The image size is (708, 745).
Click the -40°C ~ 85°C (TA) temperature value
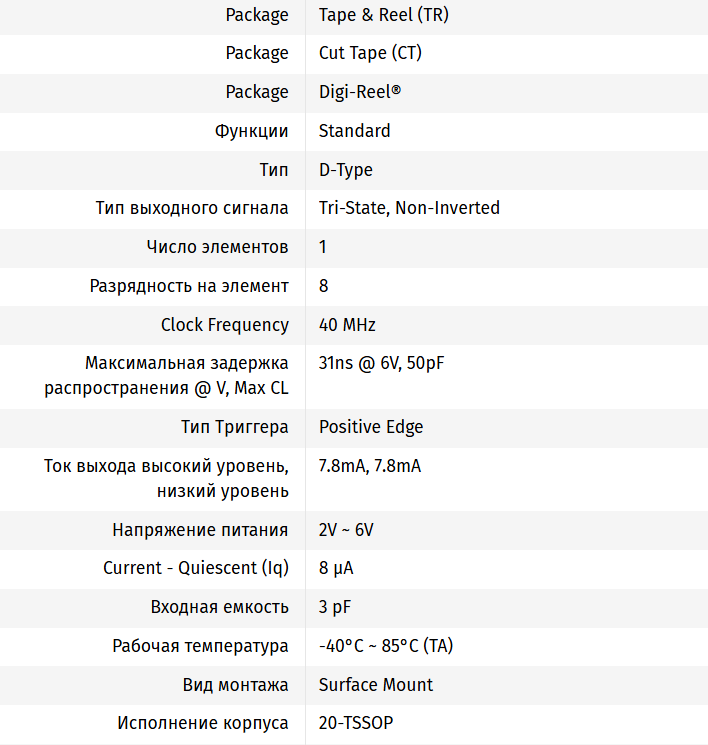(385, 646)
